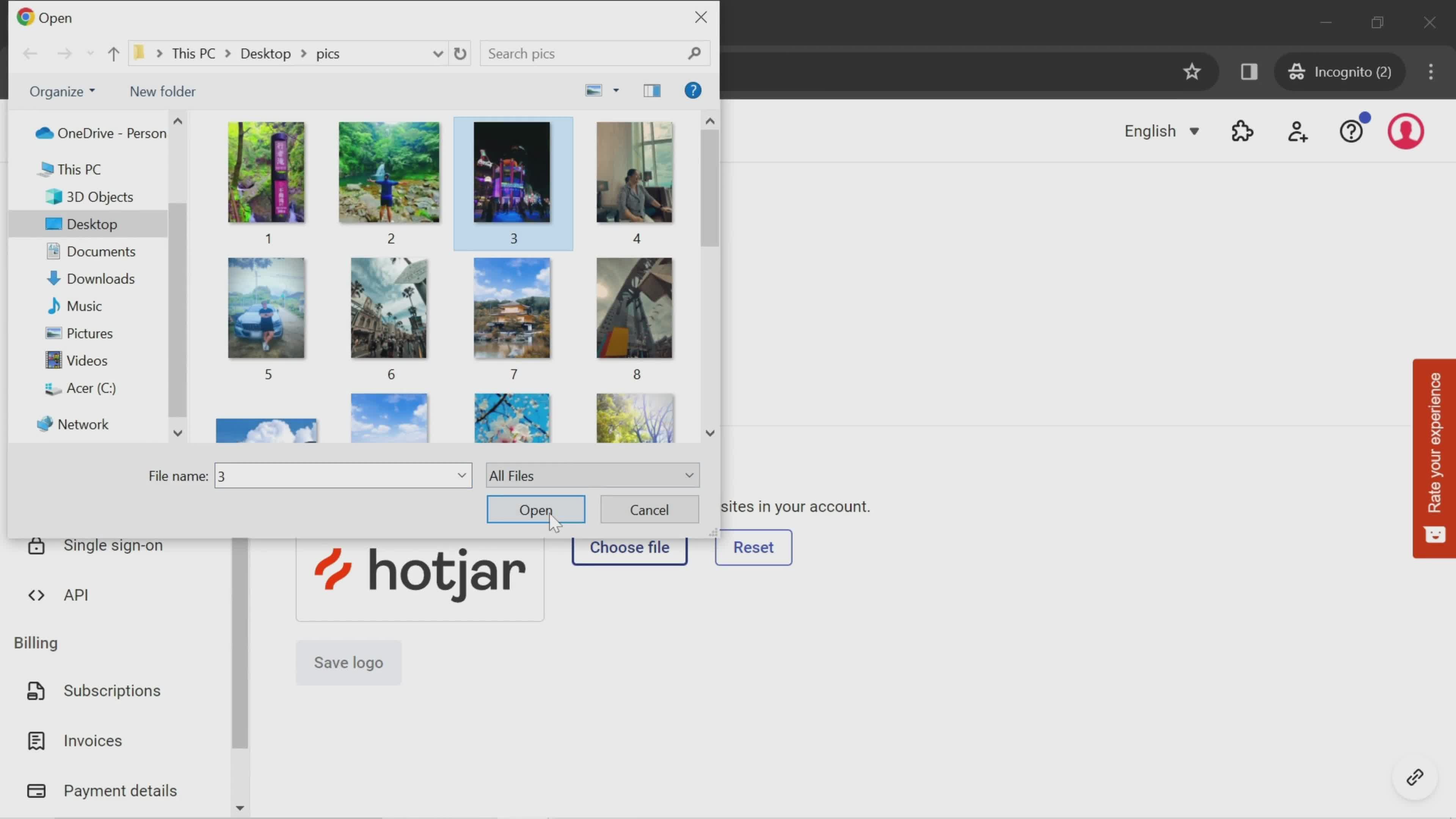This screenshot has width=1456, height=819.
Task: Open recent locations dropdown arrow
Action: pos(90,54)
